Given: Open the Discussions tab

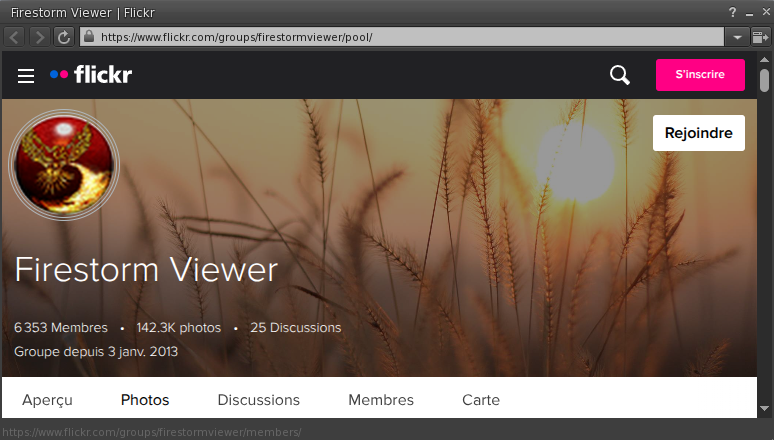Looking at the screenshot, I should pos(259,400).
